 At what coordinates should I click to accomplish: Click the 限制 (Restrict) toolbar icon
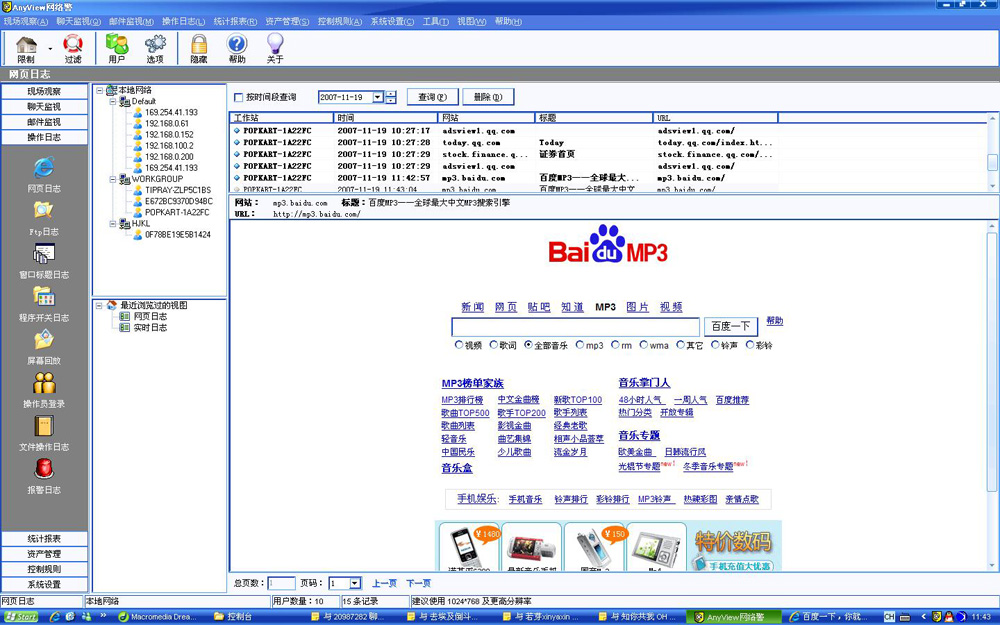26,47
